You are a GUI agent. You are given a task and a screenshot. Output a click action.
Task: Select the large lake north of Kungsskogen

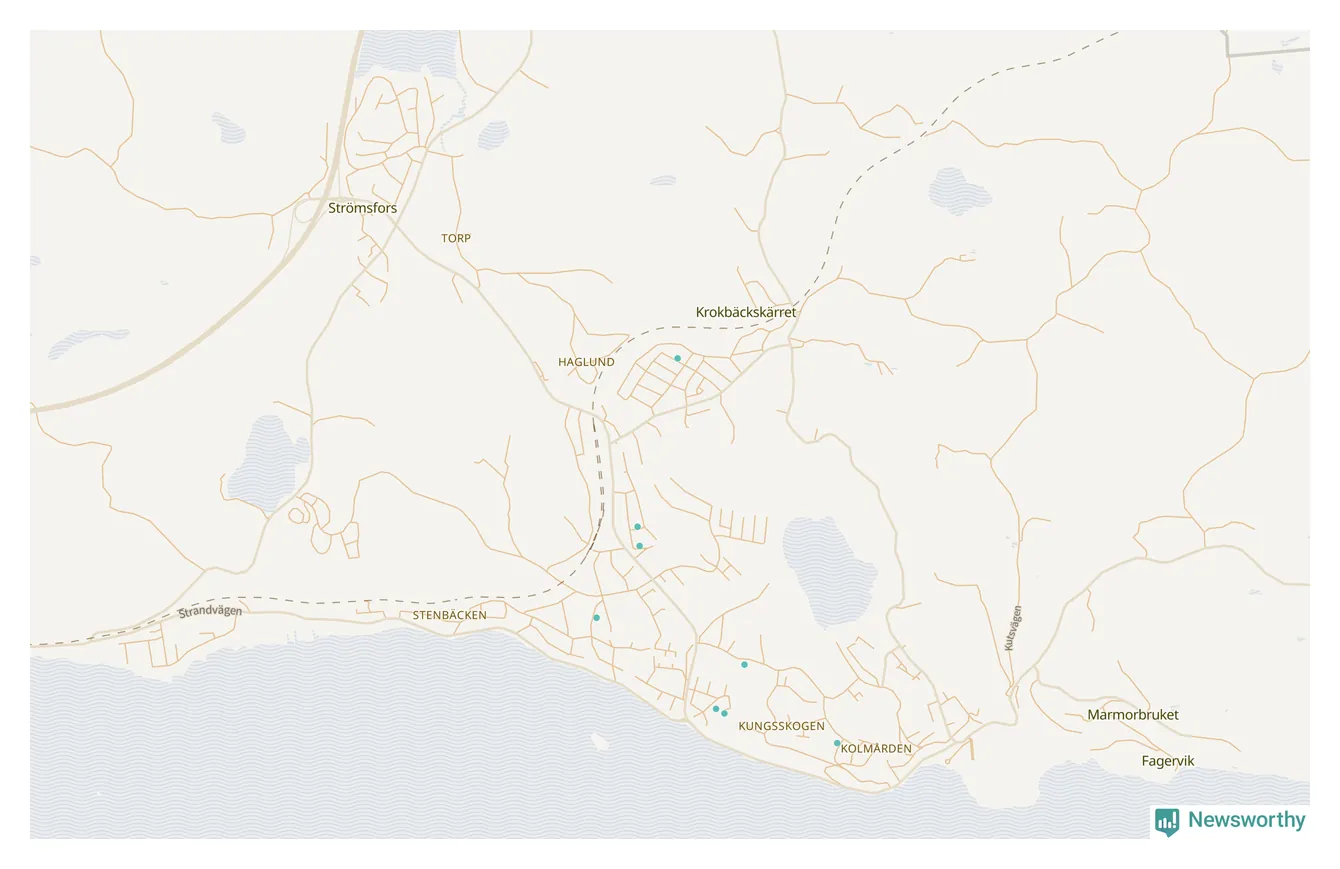click(830, 571)
